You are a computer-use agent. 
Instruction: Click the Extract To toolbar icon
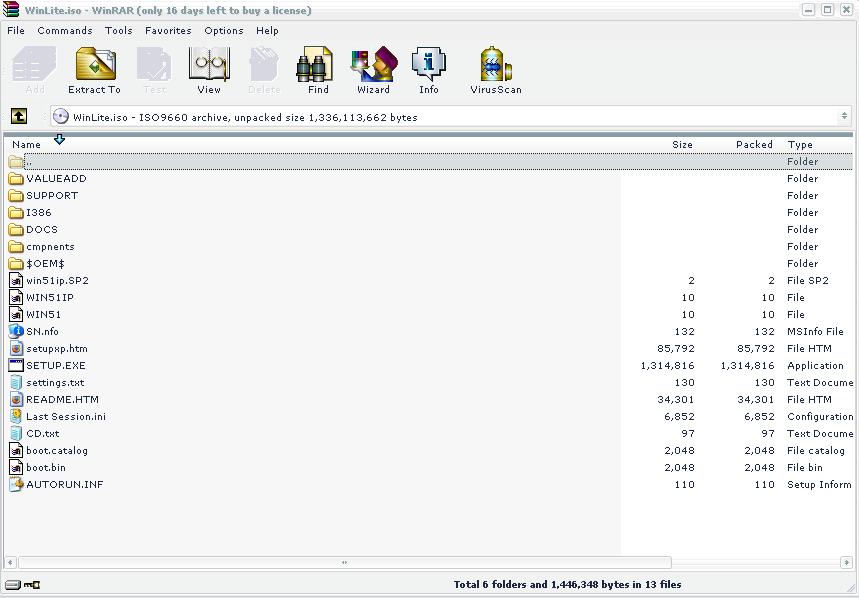click(95, 65)
